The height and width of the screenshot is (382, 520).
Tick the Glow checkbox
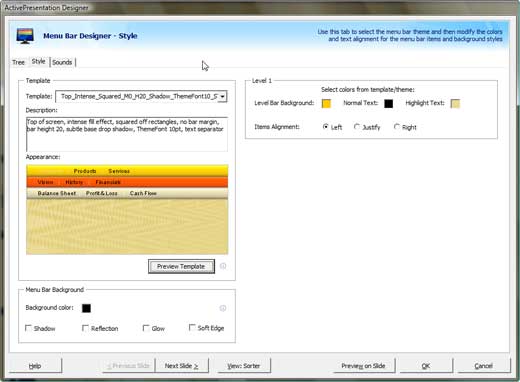146,328
